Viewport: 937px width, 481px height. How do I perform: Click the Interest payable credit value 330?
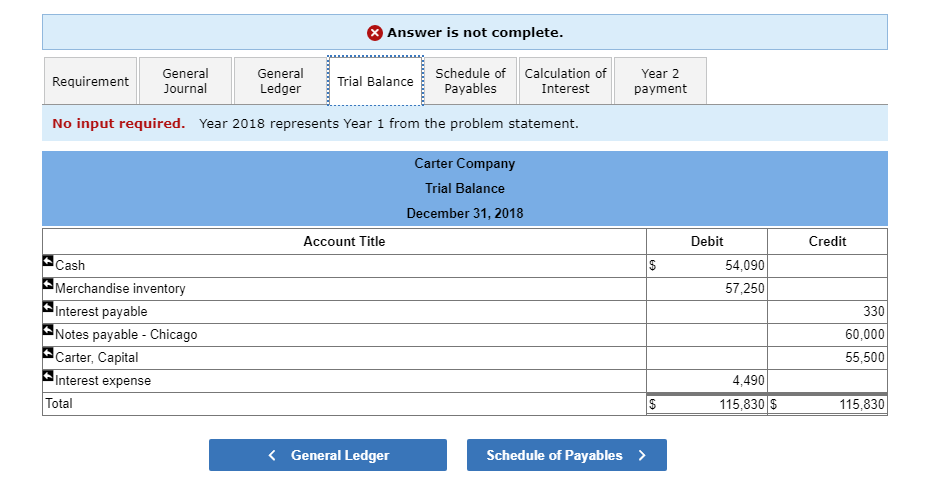click(x=874, y=311)
